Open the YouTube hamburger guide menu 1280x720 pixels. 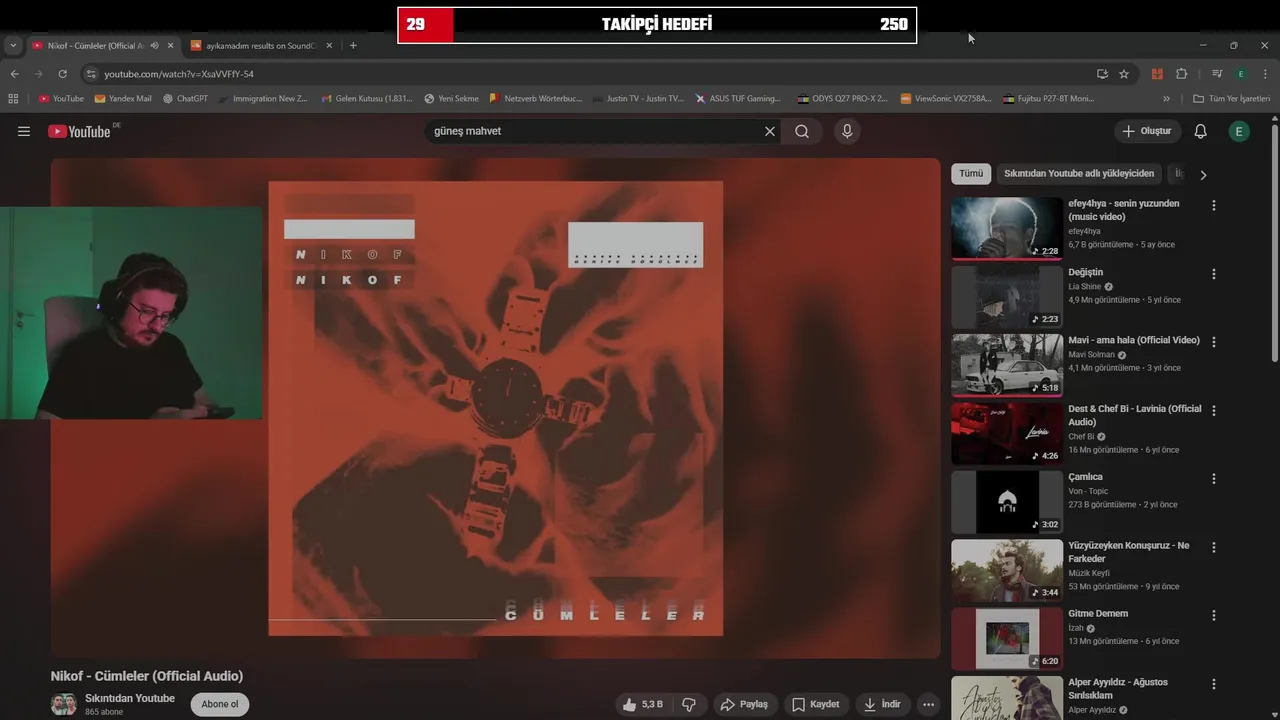tap(24, 131)
